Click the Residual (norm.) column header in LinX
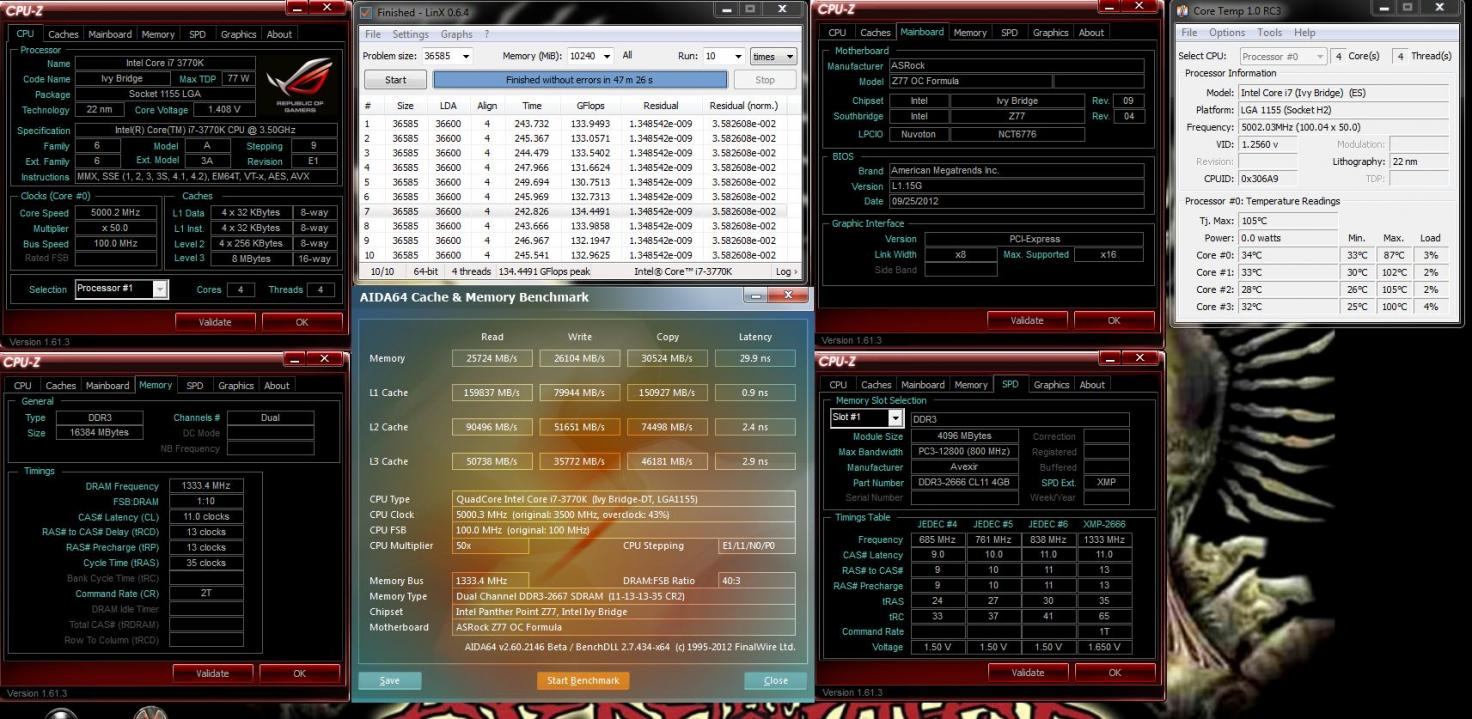This screenshot has width=1472, height=719. [x=743, y=105]
